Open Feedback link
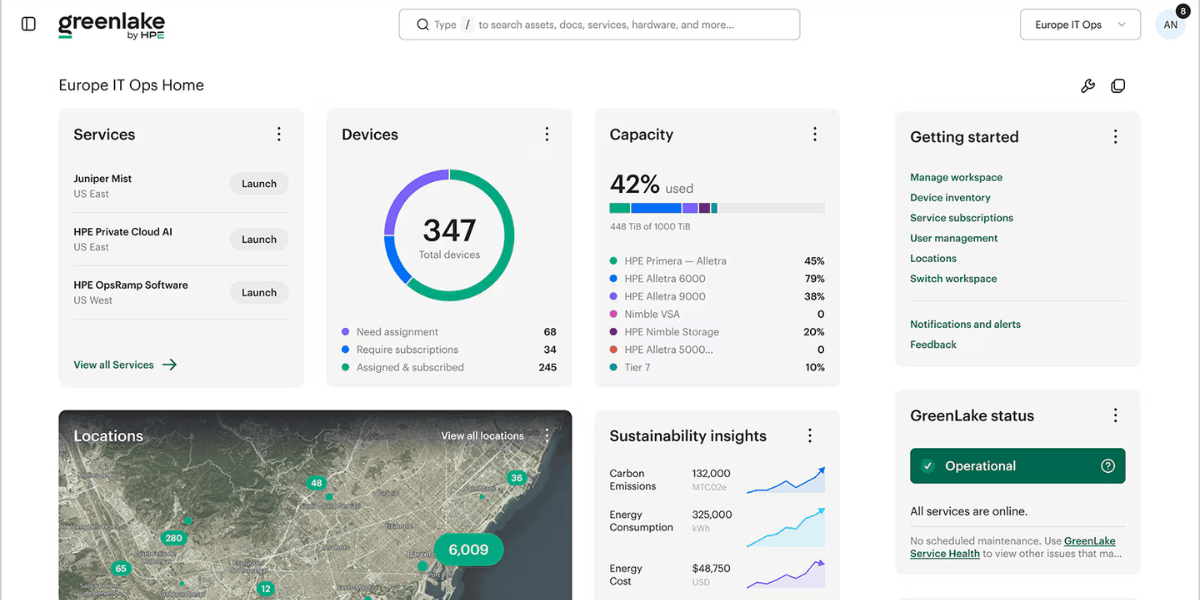 (933, 344)
